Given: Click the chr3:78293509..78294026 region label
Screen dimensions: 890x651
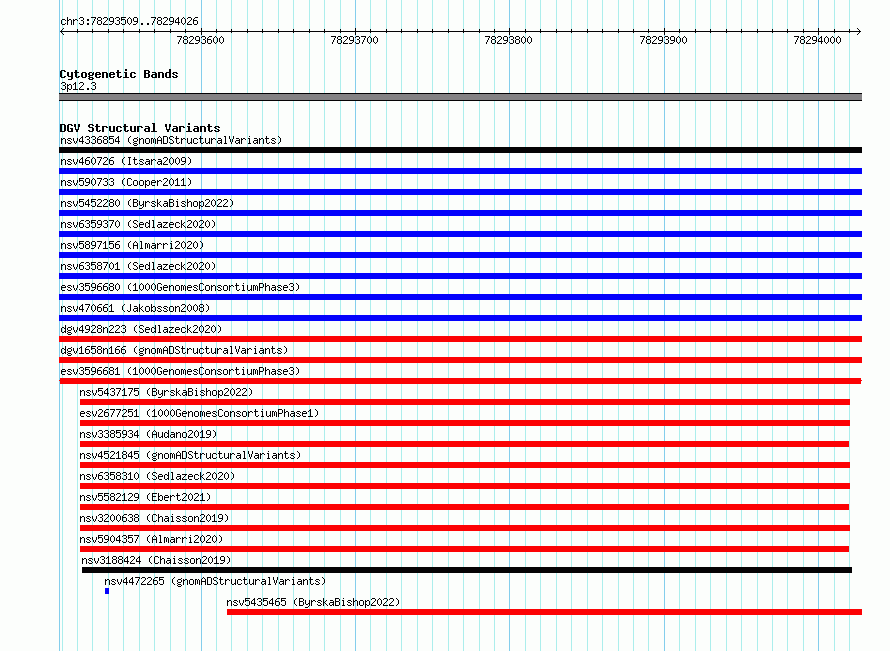Looking at the screenshot, I should pyautogui.click(x=129, y=21).
